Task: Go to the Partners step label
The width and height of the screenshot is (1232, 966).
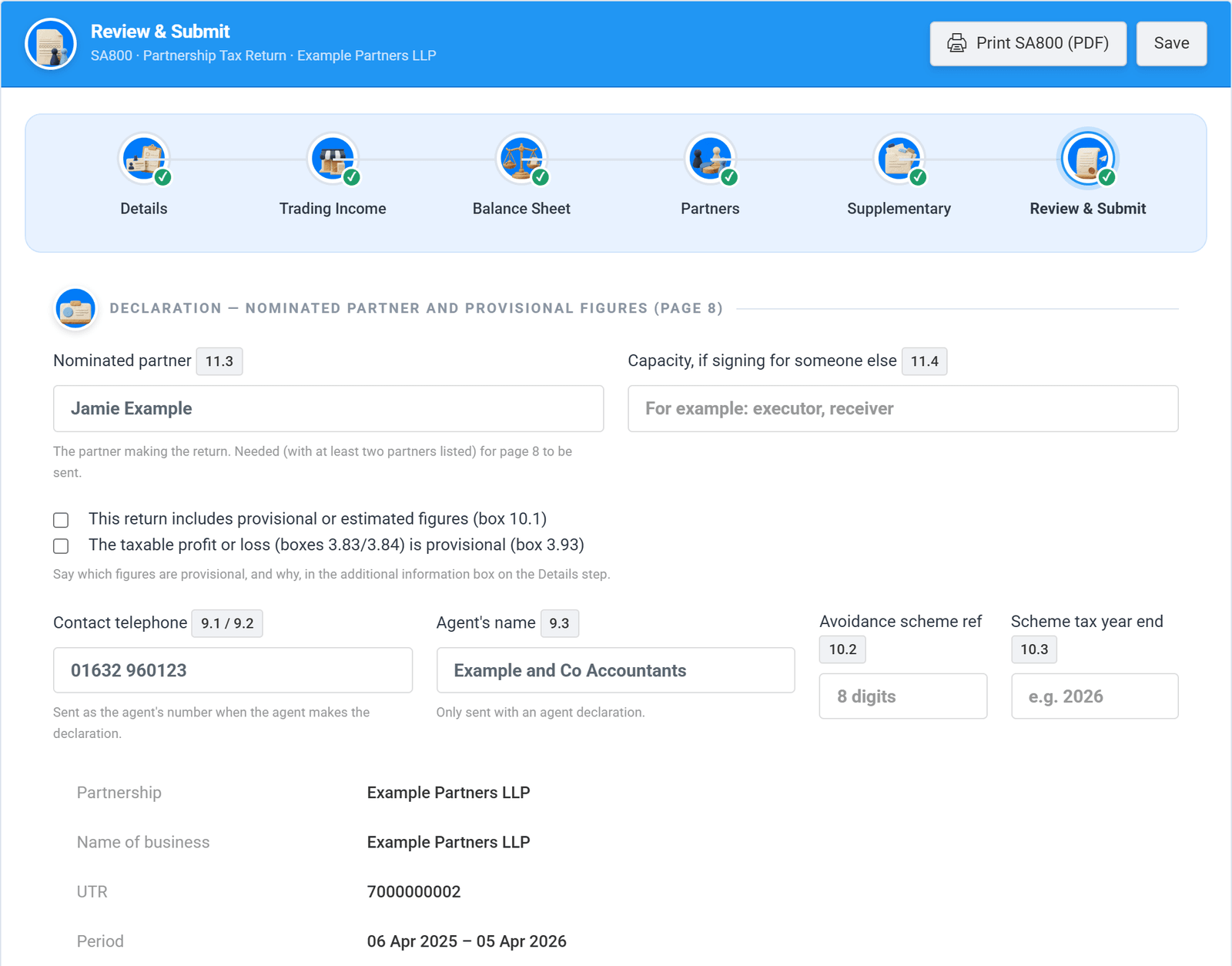Action: (710, 209)
